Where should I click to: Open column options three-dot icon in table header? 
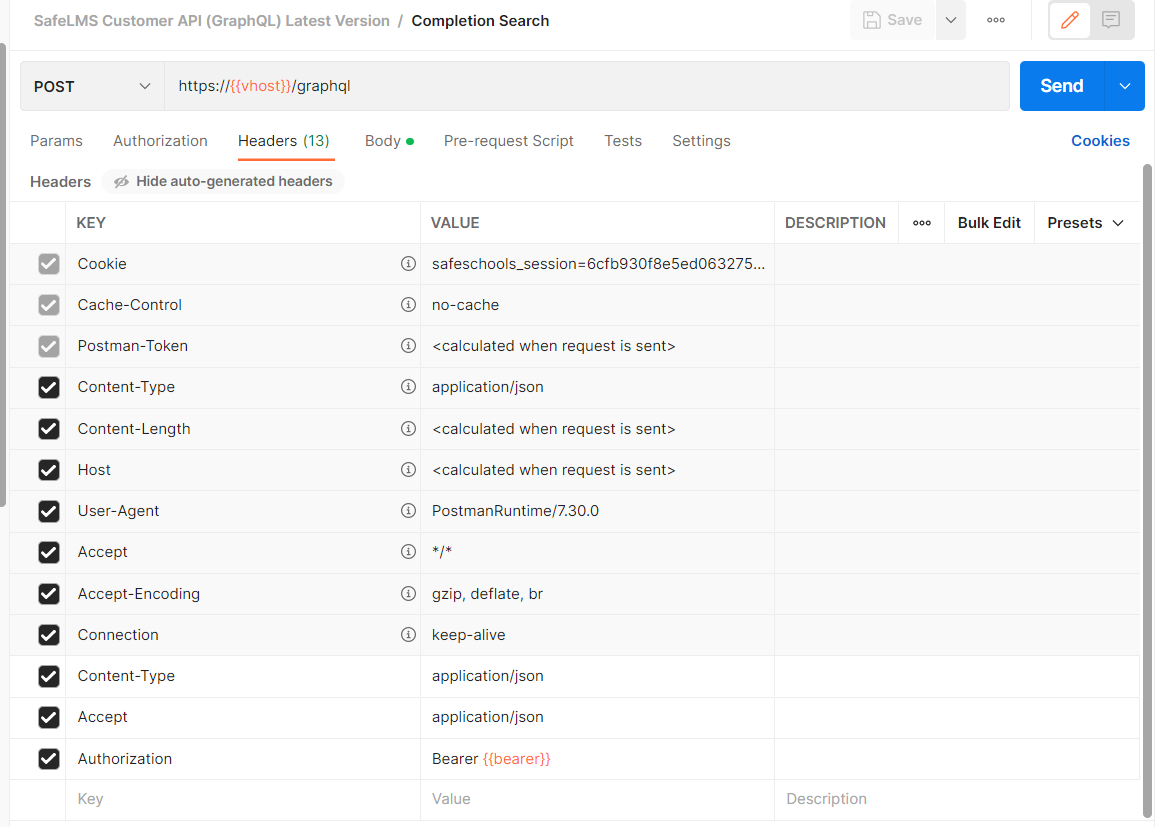click(x=922, y=223)
